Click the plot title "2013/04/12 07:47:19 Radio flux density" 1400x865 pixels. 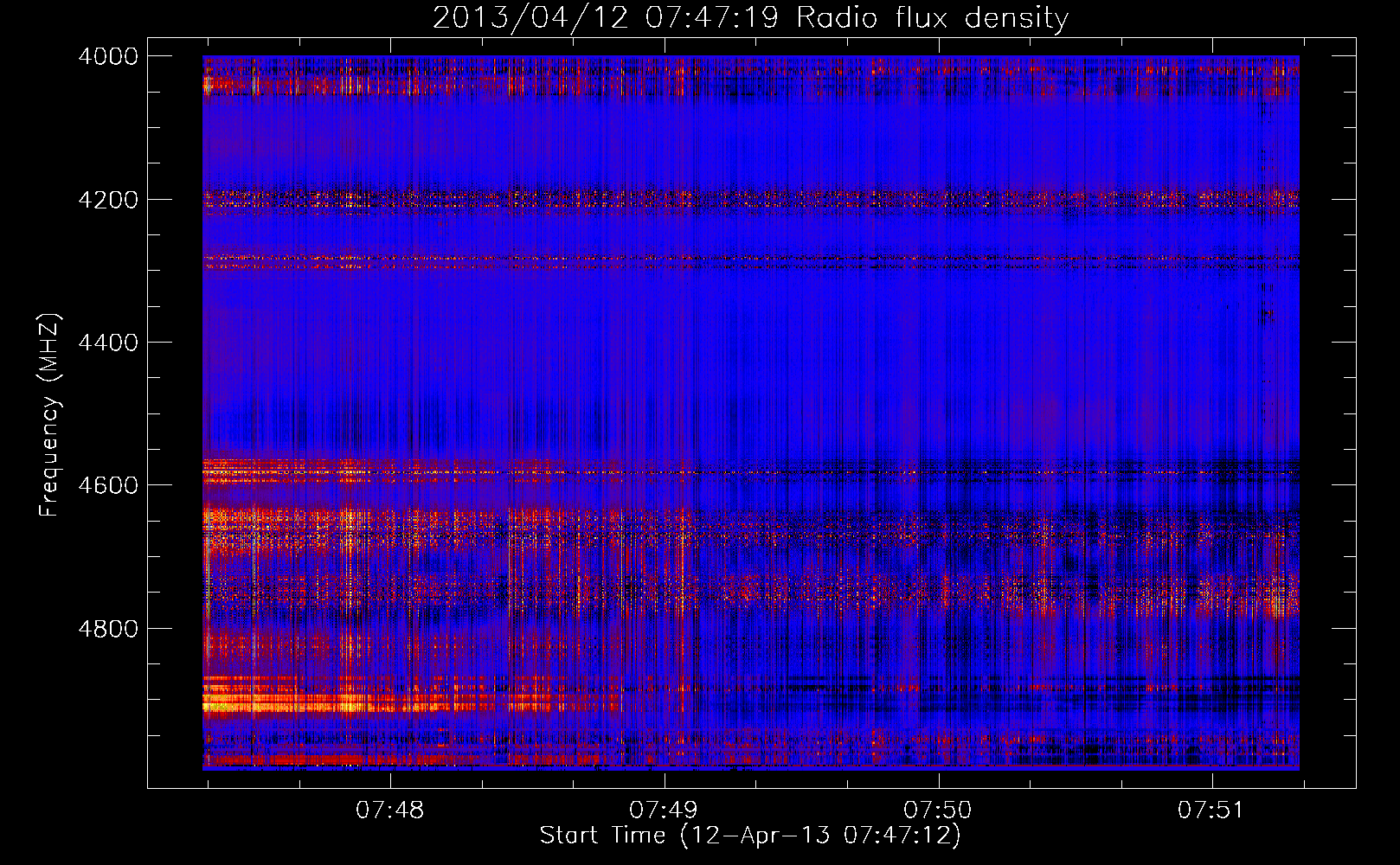point(750,18)
